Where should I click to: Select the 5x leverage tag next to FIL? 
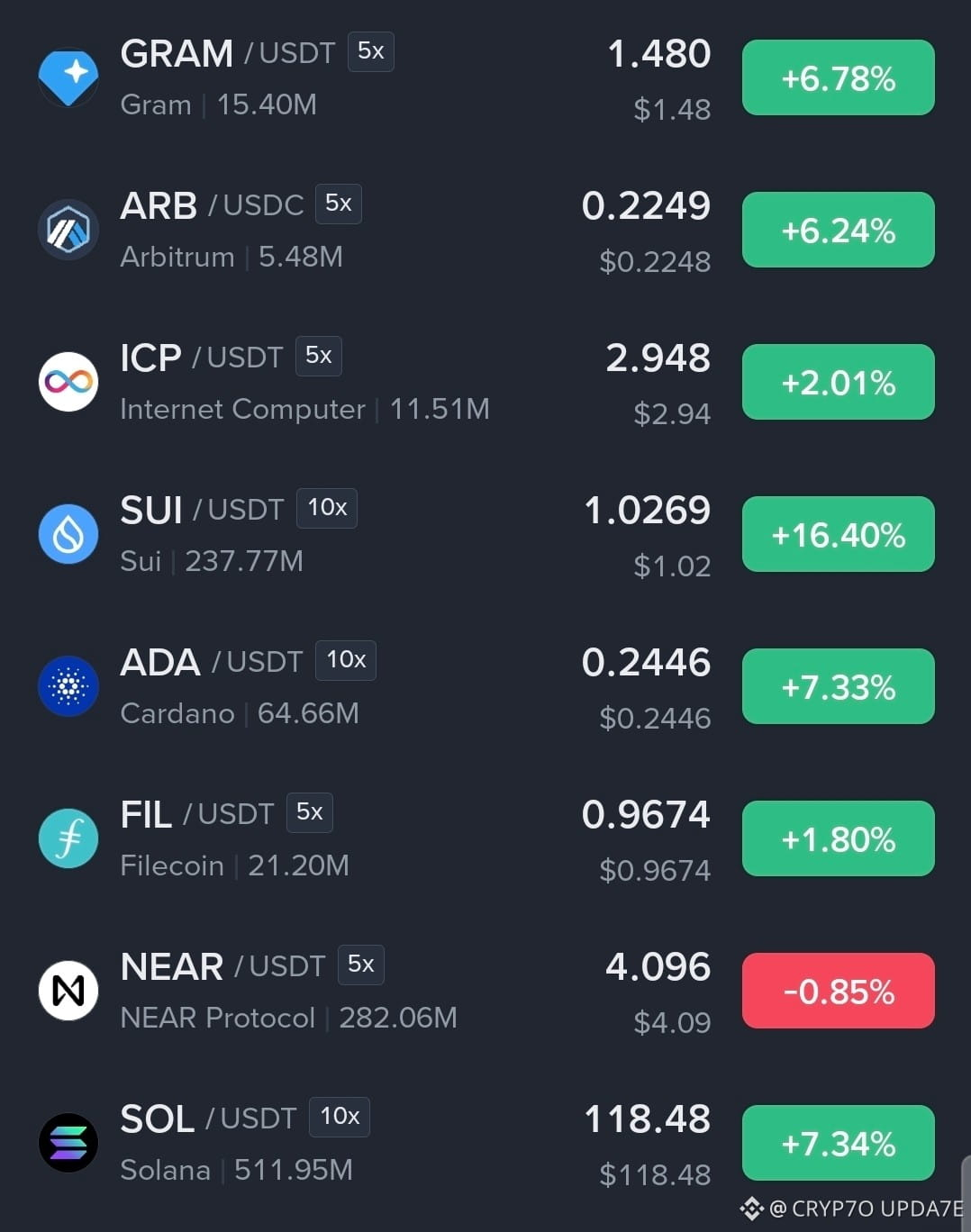click(310, 812)
